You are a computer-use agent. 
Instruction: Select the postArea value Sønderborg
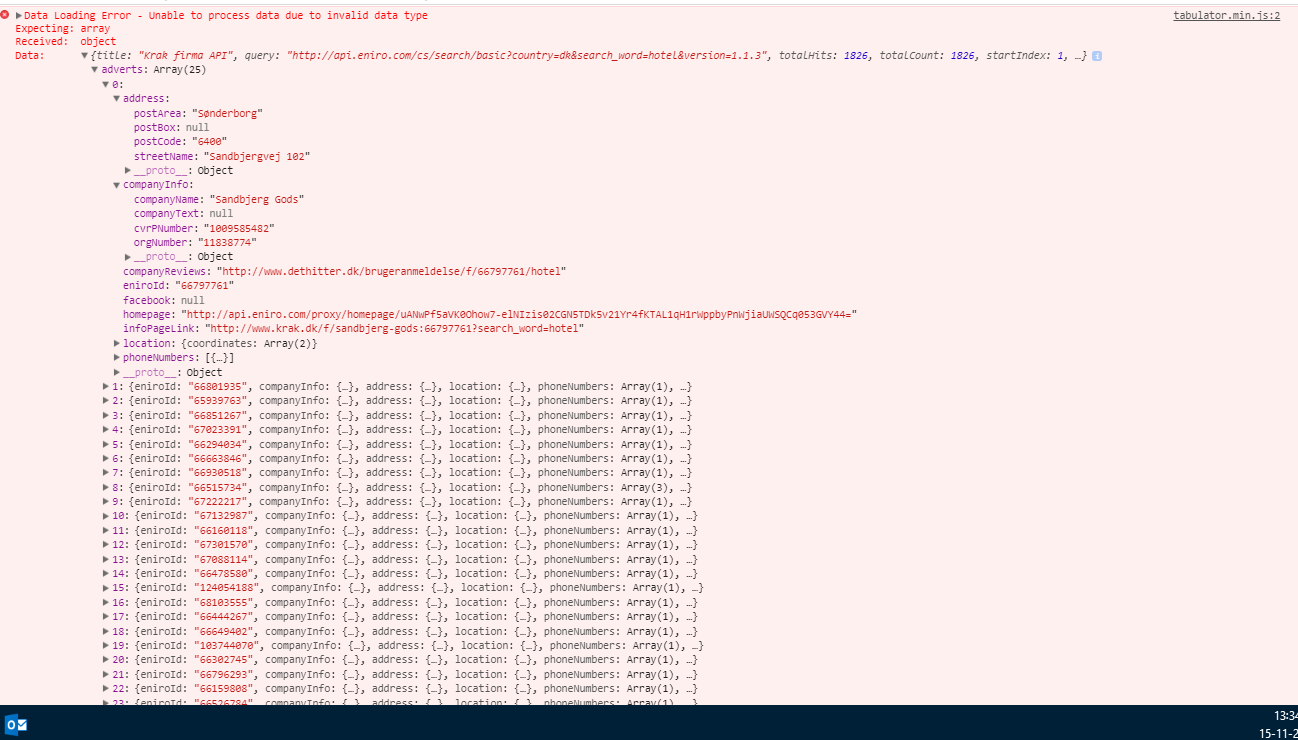click(x=225, y=113)
